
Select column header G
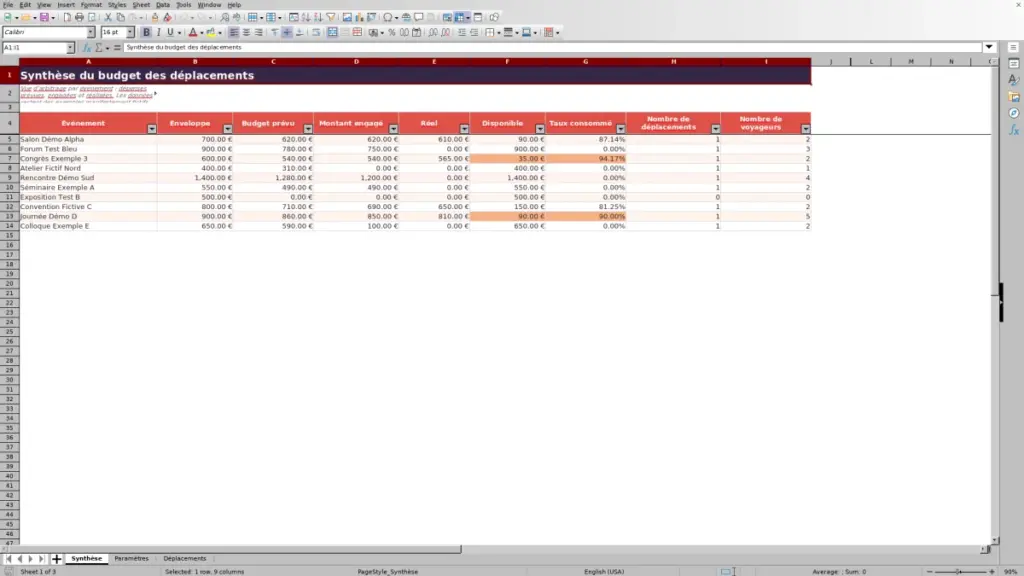pyautogui.click(x=586, y=61)
